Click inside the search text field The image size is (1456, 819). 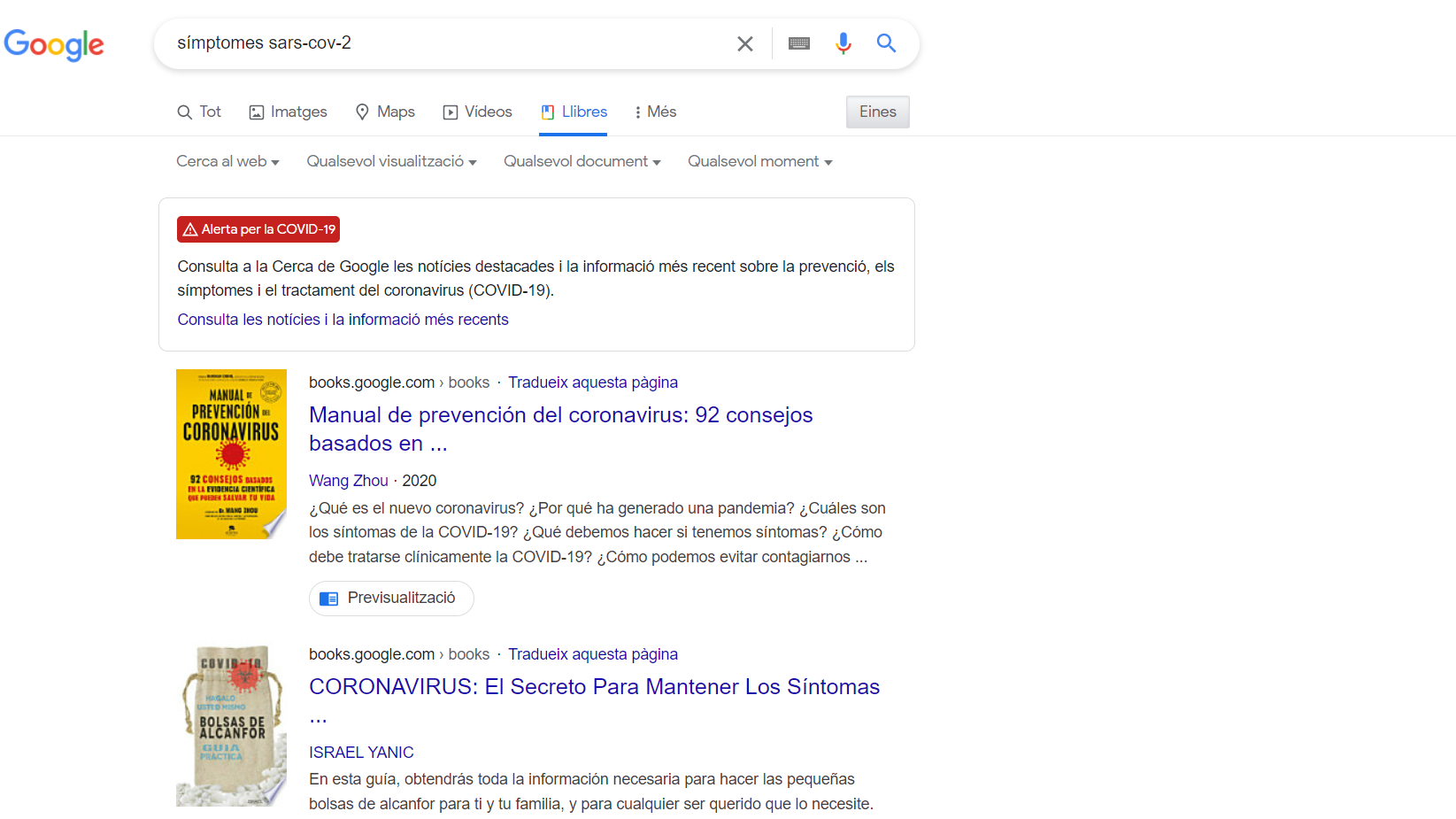(x=443, y=43)
